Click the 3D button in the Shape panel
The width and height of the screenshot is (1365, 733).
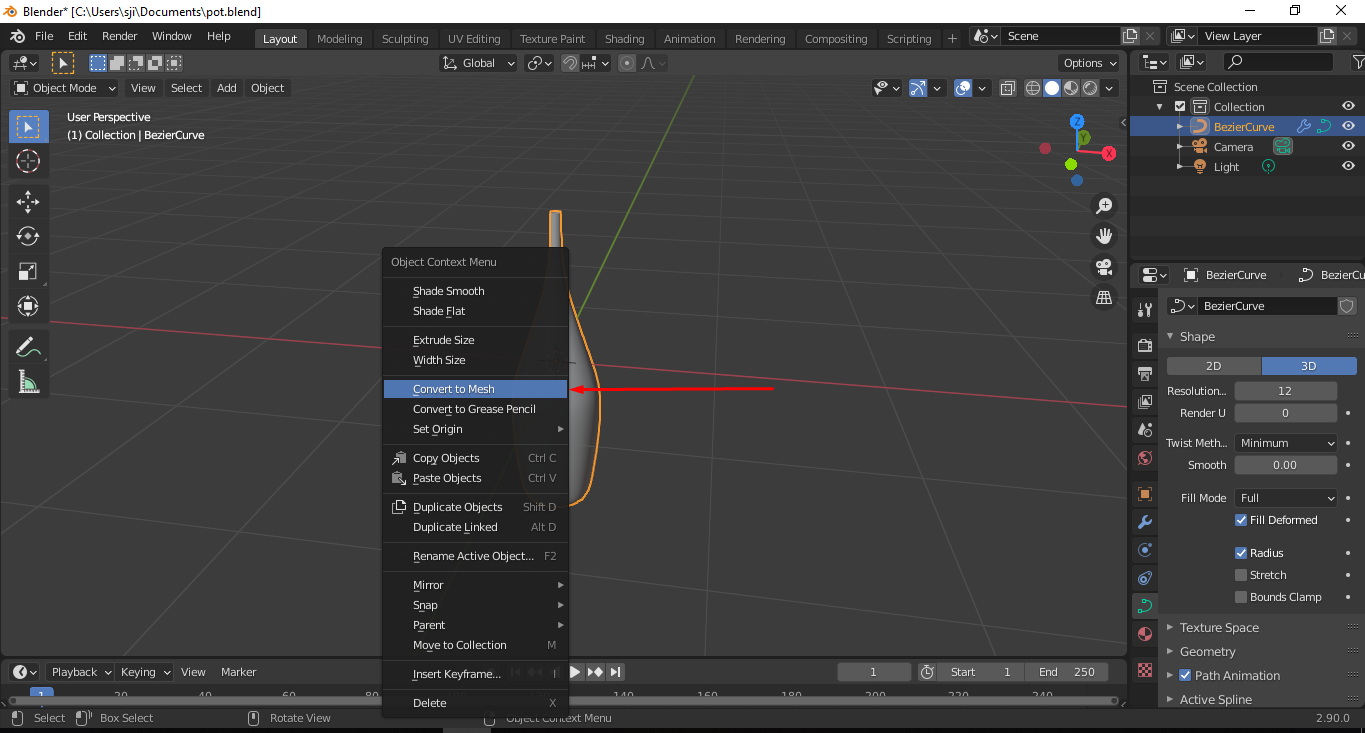point(1308,366)
